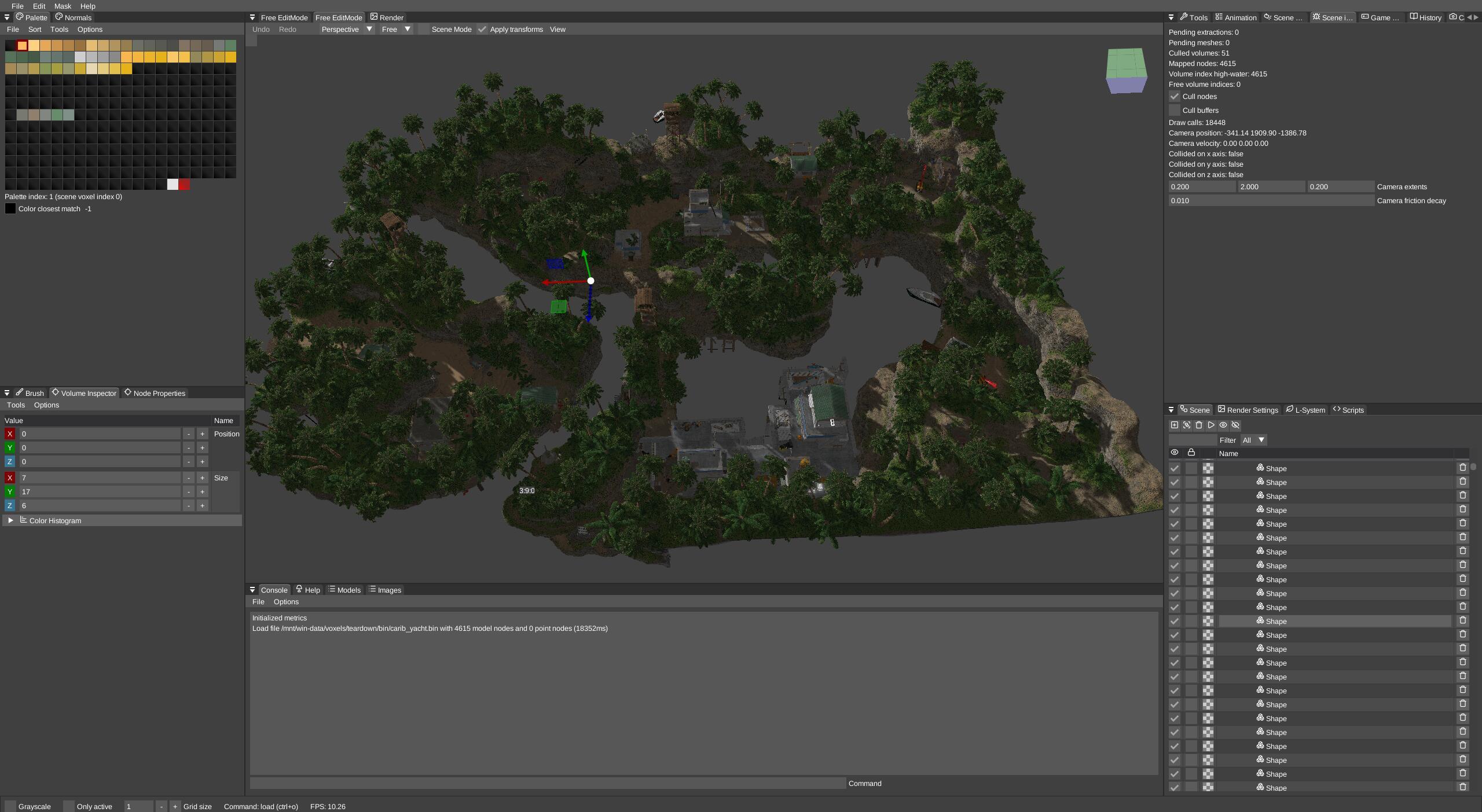Screen dimensions: 1482x812
Task: Open the Console panel's dock menu triangle
Action: (252, 590)
